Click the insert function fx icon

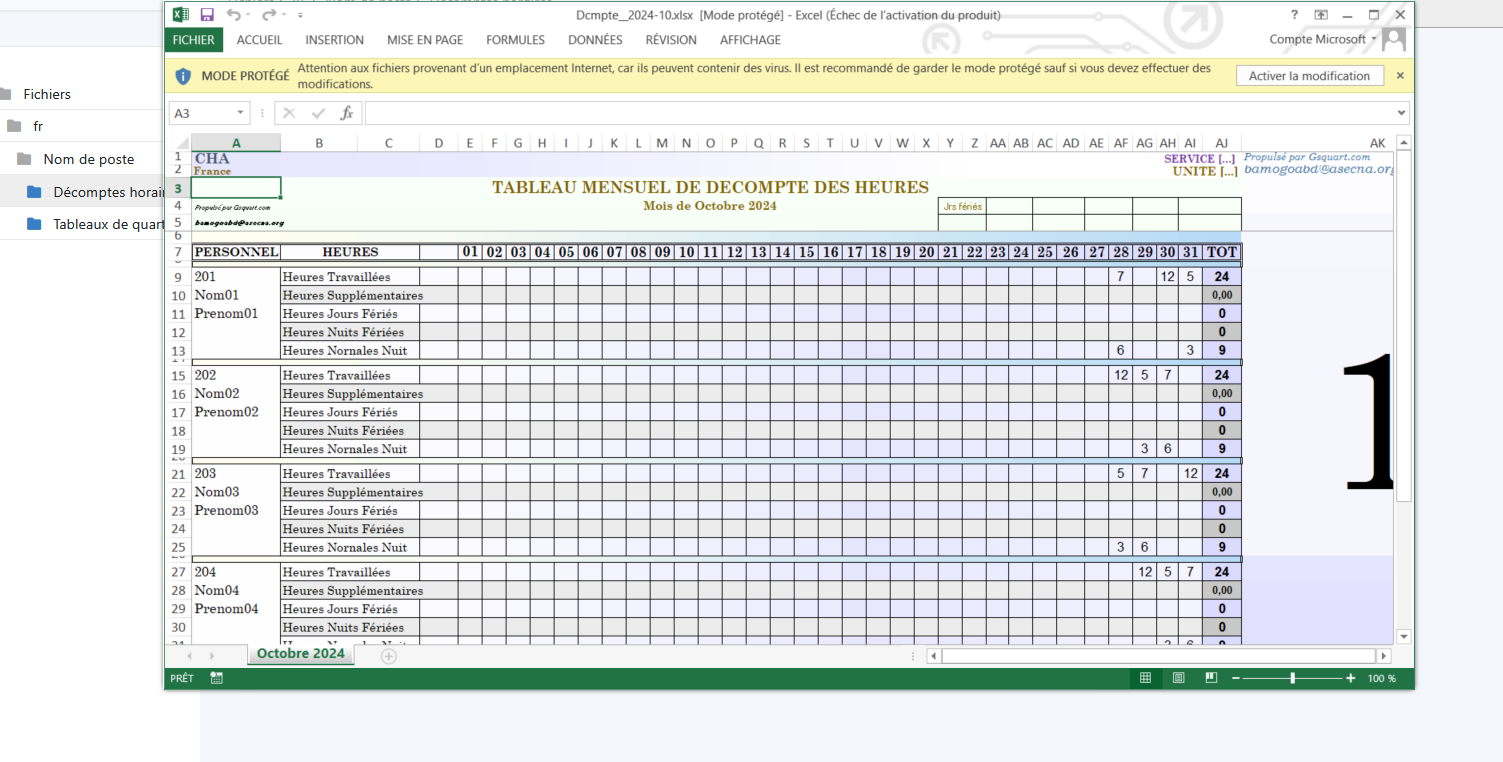(x=347, y=113)
